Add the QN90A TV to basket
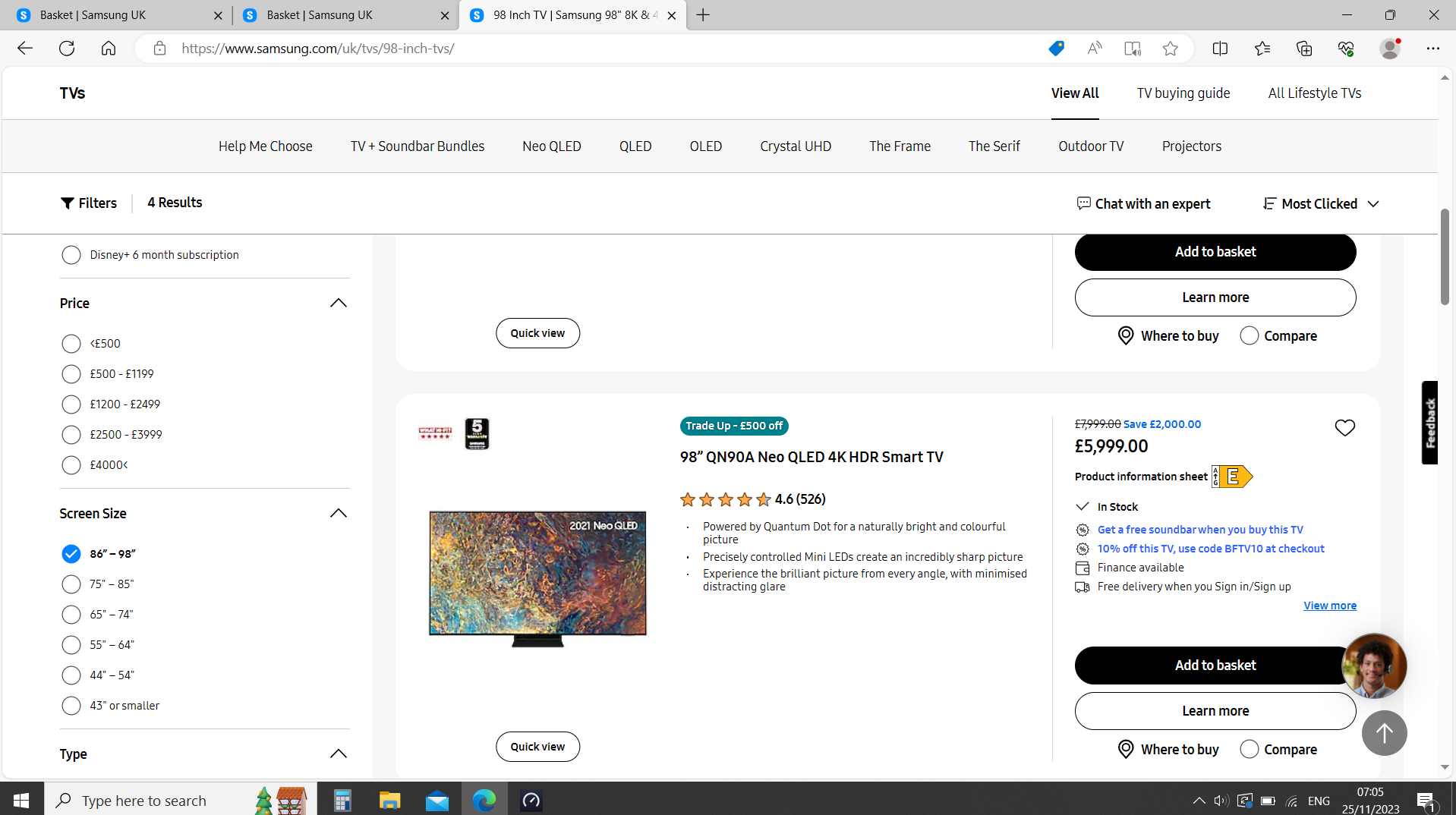The image size is (1456, 815). pyautogui.click(x=1215, y=665)
